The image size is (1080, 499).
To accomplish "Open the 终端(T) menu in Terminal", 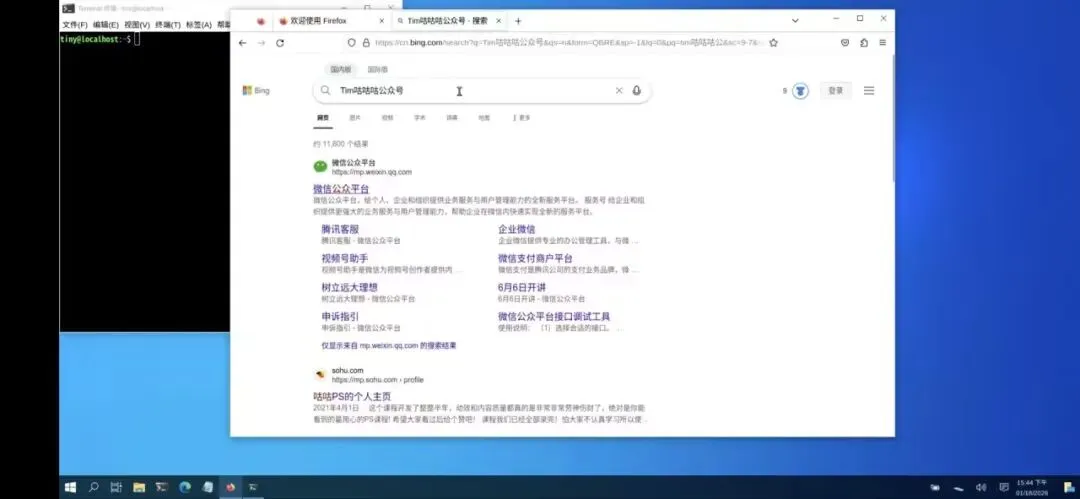I will tap(167, 25).
